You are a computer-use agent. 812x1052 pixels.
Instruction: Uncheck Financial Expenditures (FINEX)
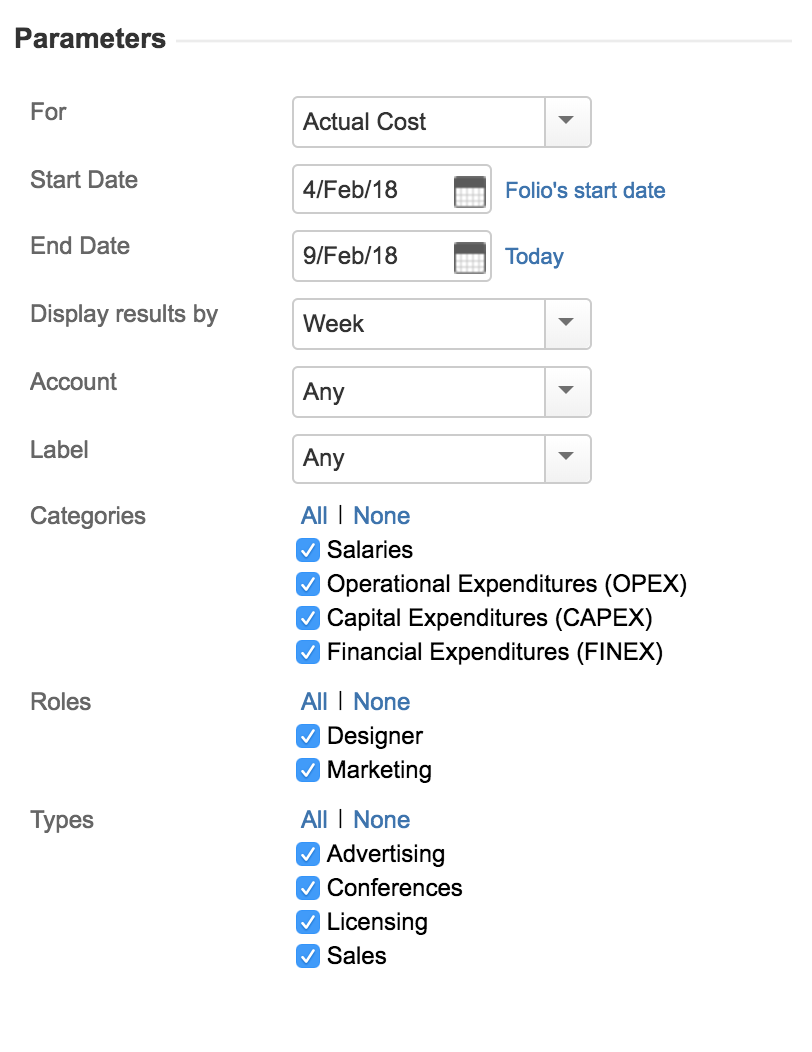pos(308,652)
